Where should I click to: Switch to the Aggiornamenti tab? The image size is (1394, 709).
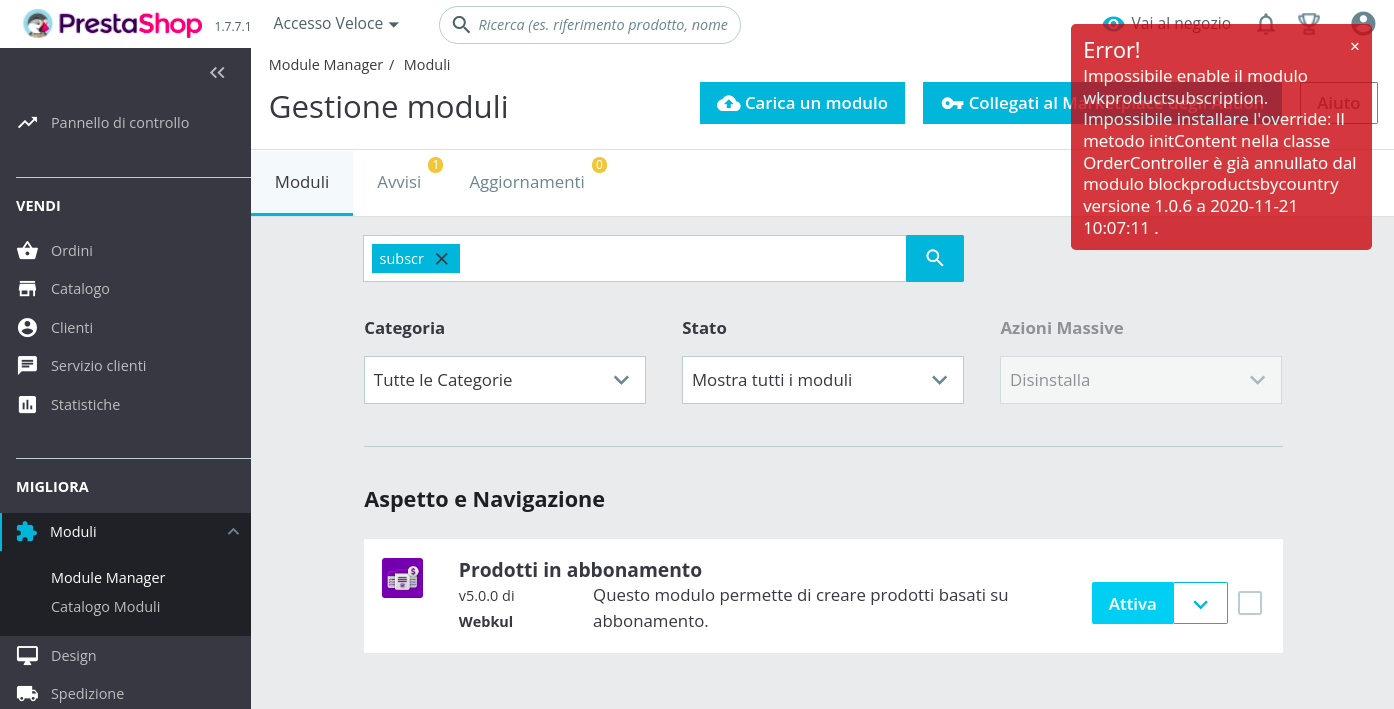pos(527,182)
